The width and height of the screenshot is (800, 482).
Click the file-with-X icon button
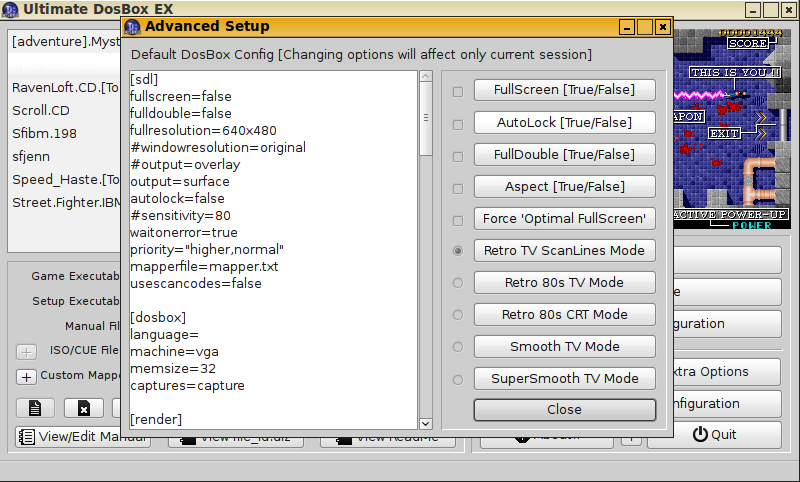tap(84, 408)
